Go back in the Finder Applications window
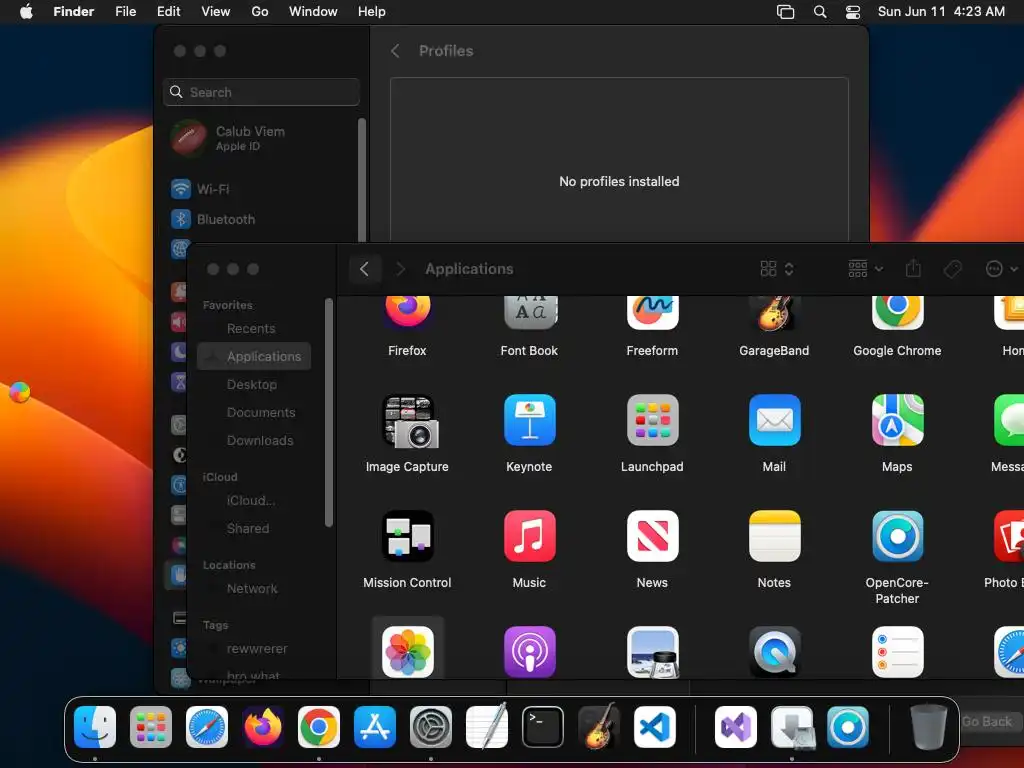Image resolution: width=1024 pixels, height=768 pixels. coord(364,269)
